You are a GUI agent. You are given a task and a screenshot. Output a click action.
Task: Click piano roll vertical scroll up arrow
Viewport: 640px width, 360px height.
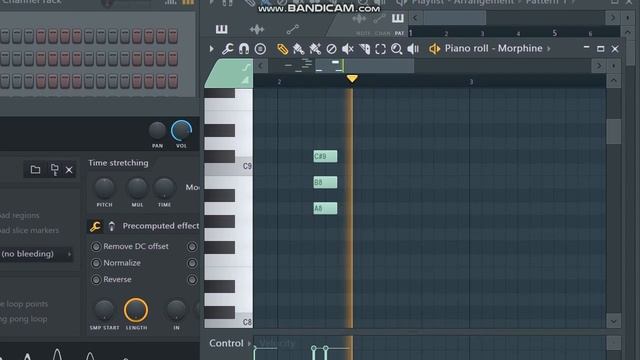[613, 81]
